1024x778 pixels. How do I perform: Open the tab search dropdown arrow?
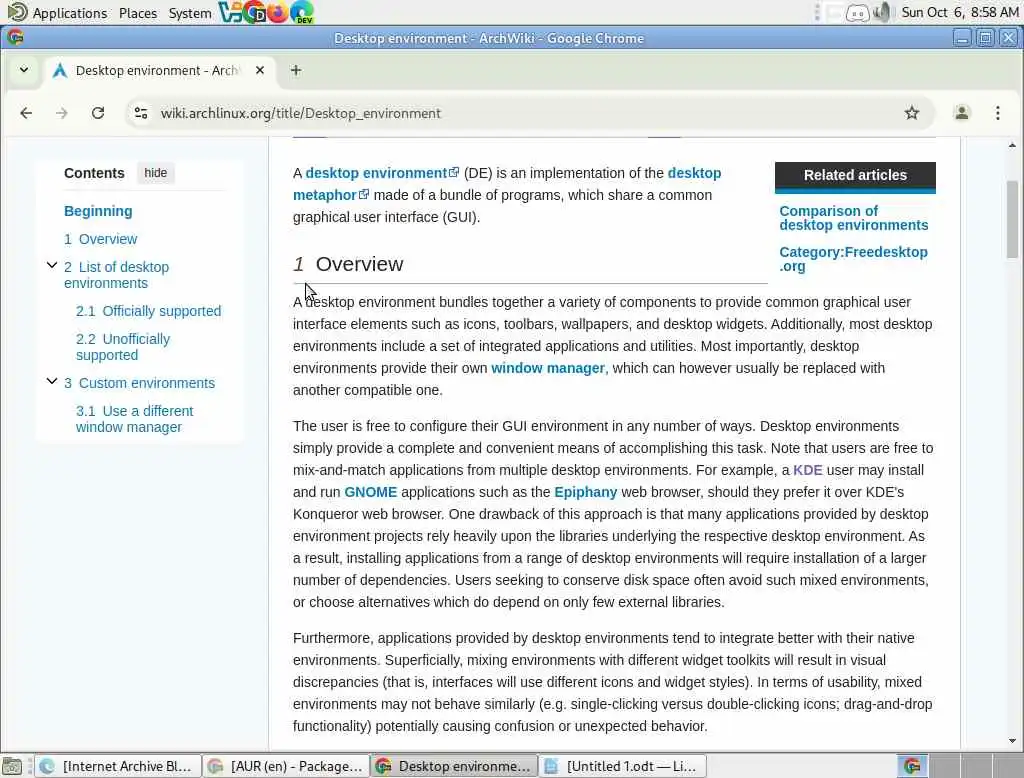coord(24,70)
